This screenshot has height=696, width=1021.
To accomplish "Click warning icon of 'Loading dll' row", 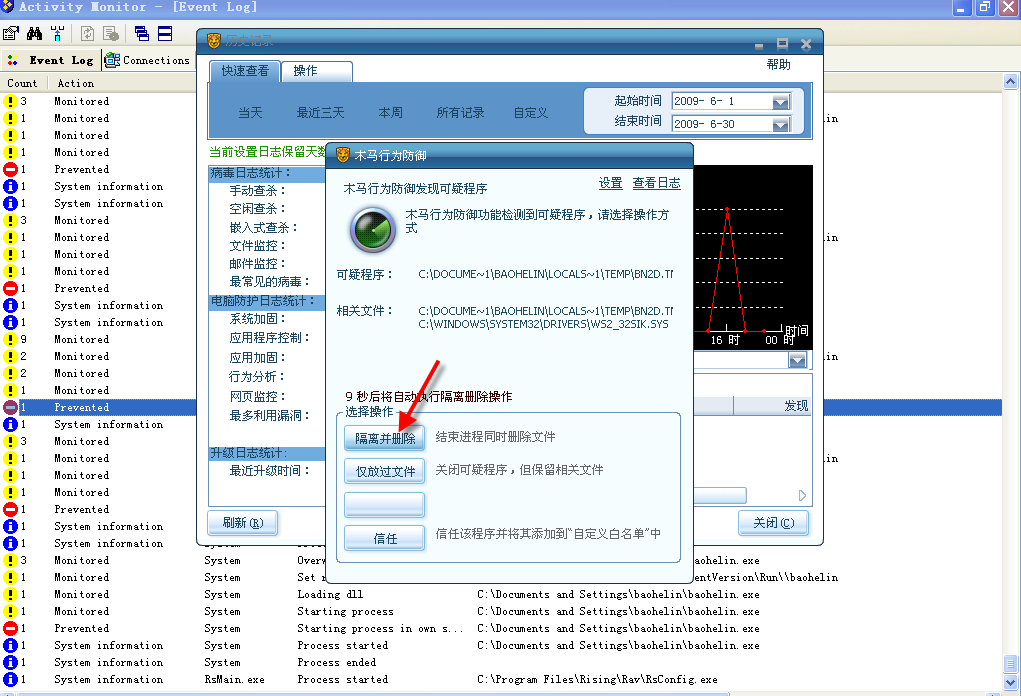I will (10, 594).
